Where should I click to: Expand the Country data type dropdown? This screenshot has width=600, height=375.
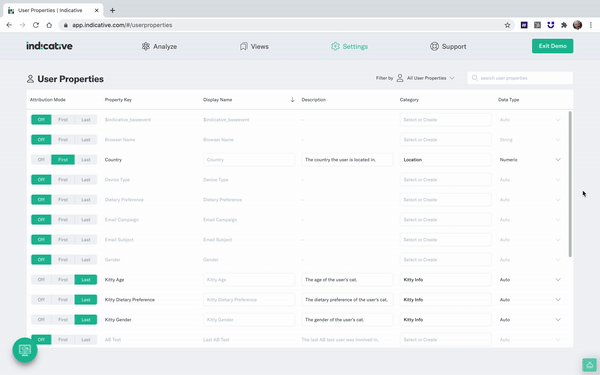tap(558, 160)
